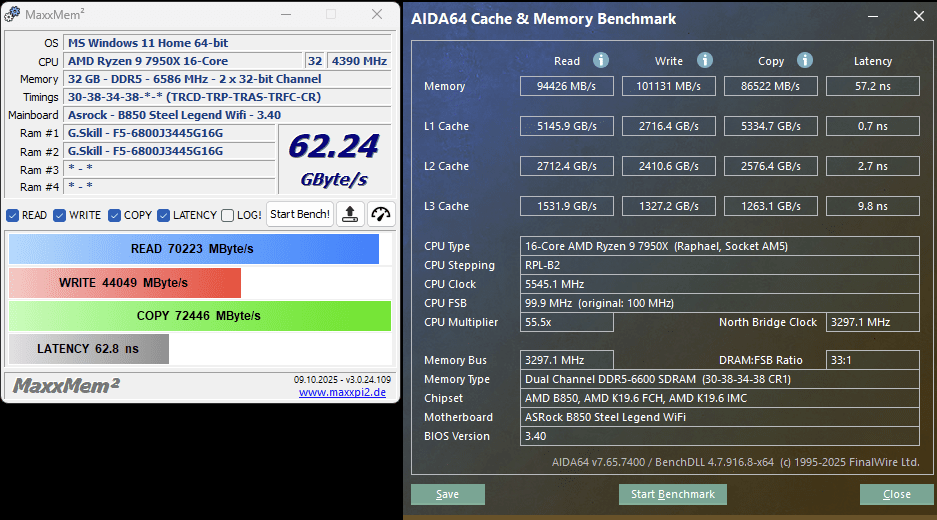Click CPU Stepping value RPL-B2

(719, 265)
